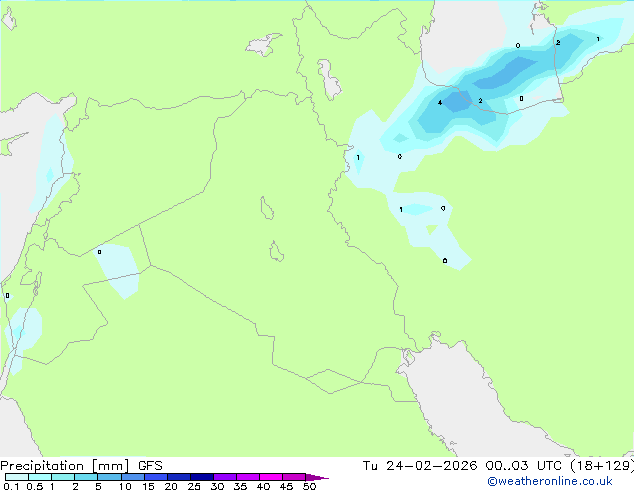Pick the 15–20 mm legend swatch
The image size is (634, 490).
[x=155, y=477]
